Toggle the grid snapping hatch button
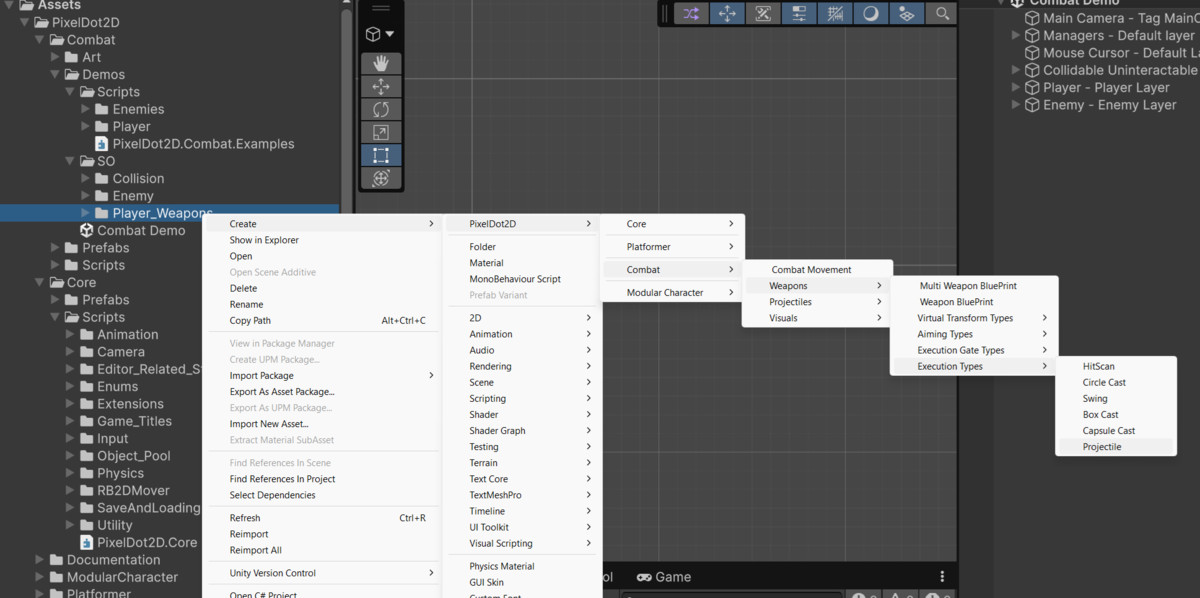 click(835, 13)
